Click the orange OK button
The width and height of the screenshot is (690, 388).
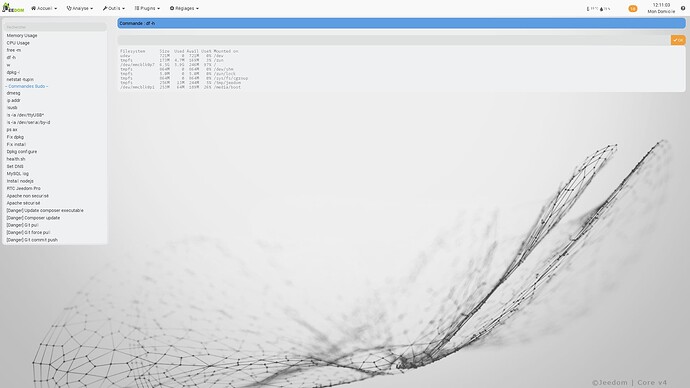[x=678, y=40]
